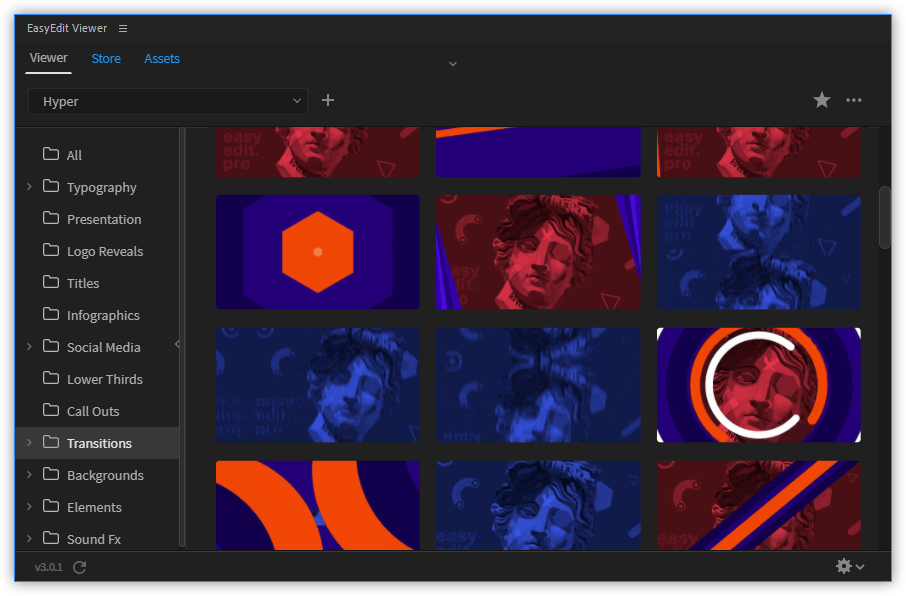The width and height of the screenshot is (906, 596).
Task: Select the Sound Fx category label
Action: point(94,539)
